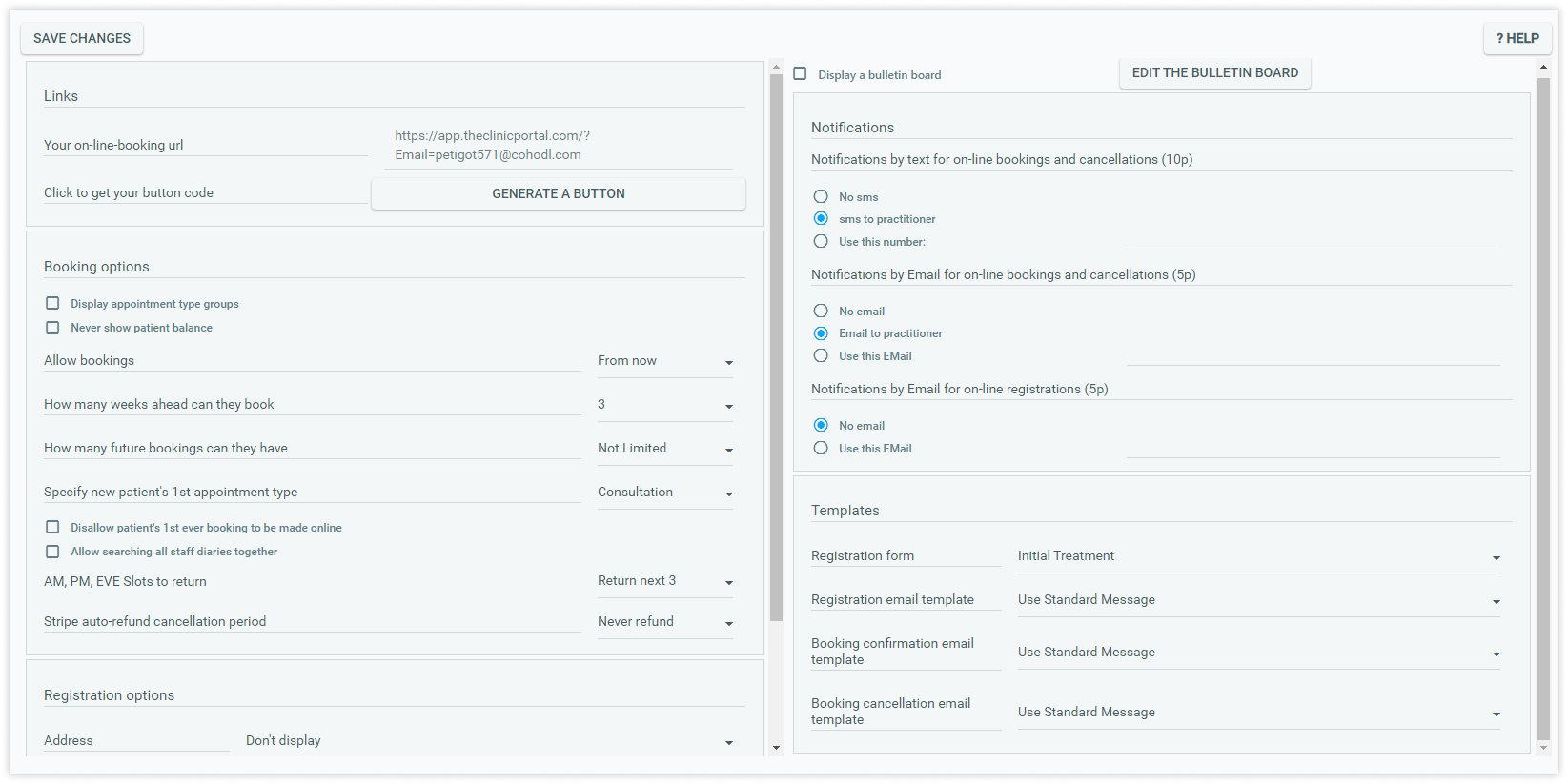Screen dimensions: 1568x784
Task: Click the Use this number text field
Action: pos(1313,240)
